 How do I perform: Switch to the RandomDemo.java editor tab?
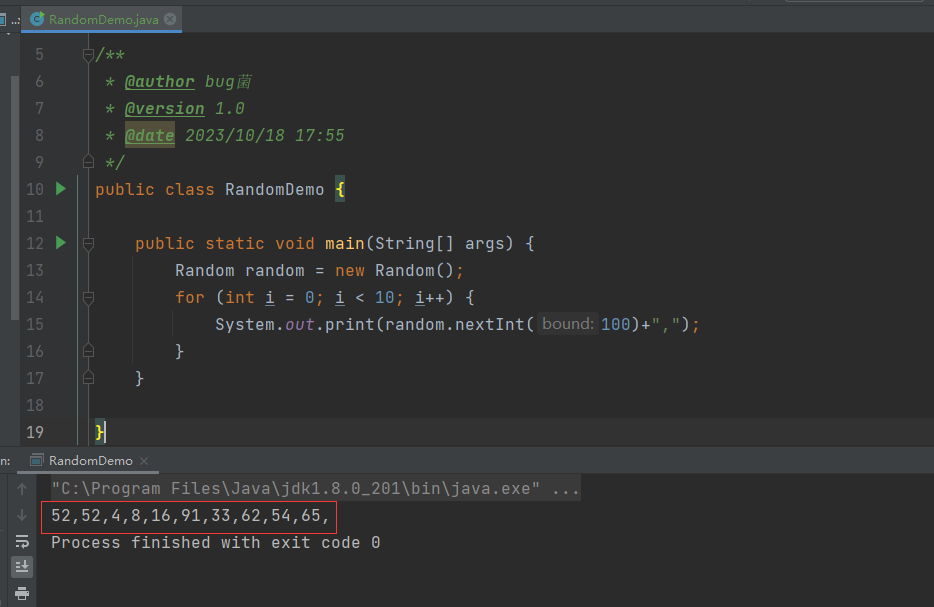tap(103, 19)
